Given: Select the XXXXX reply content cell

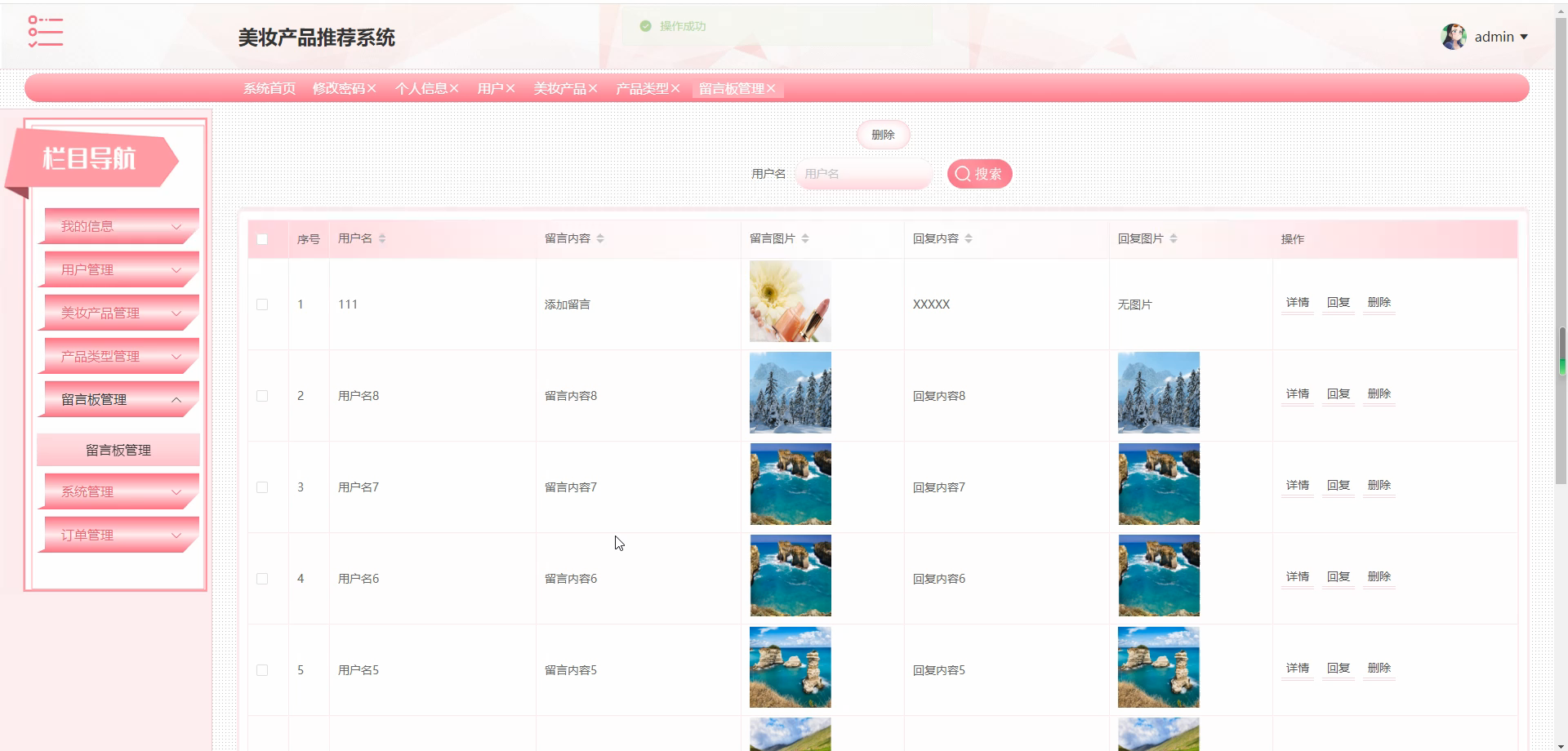Looking at the screenshot, I should click(x=931, y=304).
